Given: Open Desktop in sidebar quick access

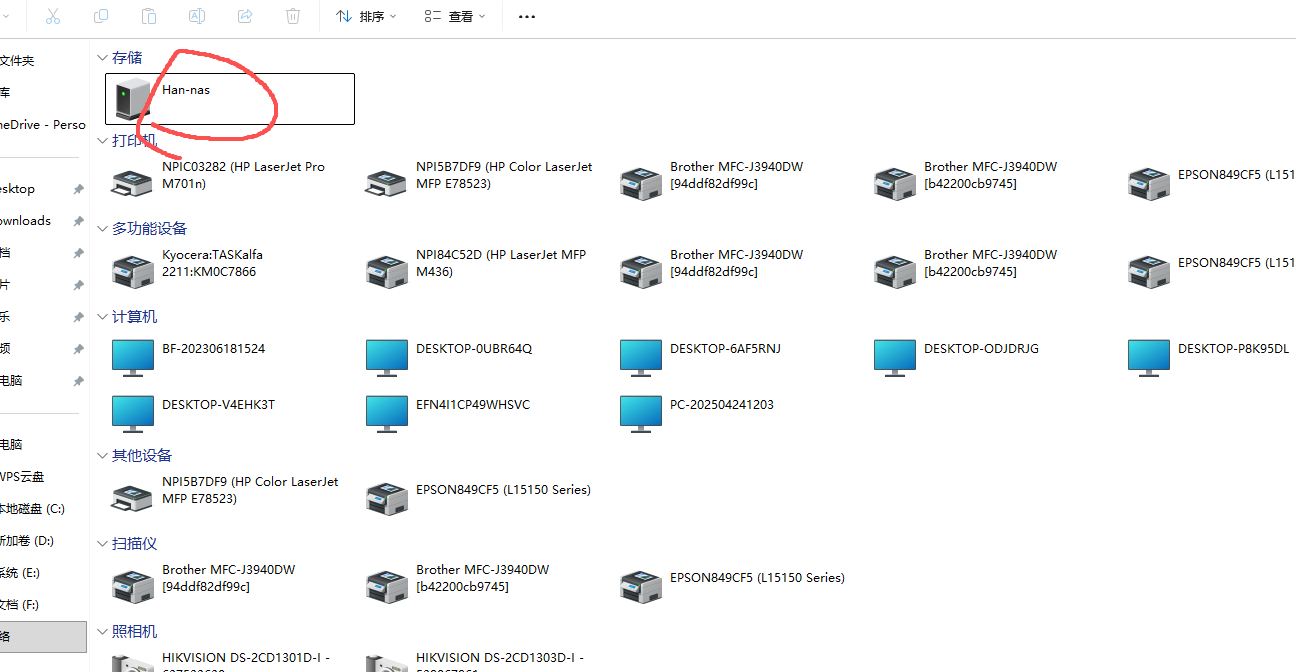Looking at the screenshot, I should (43, 189).
